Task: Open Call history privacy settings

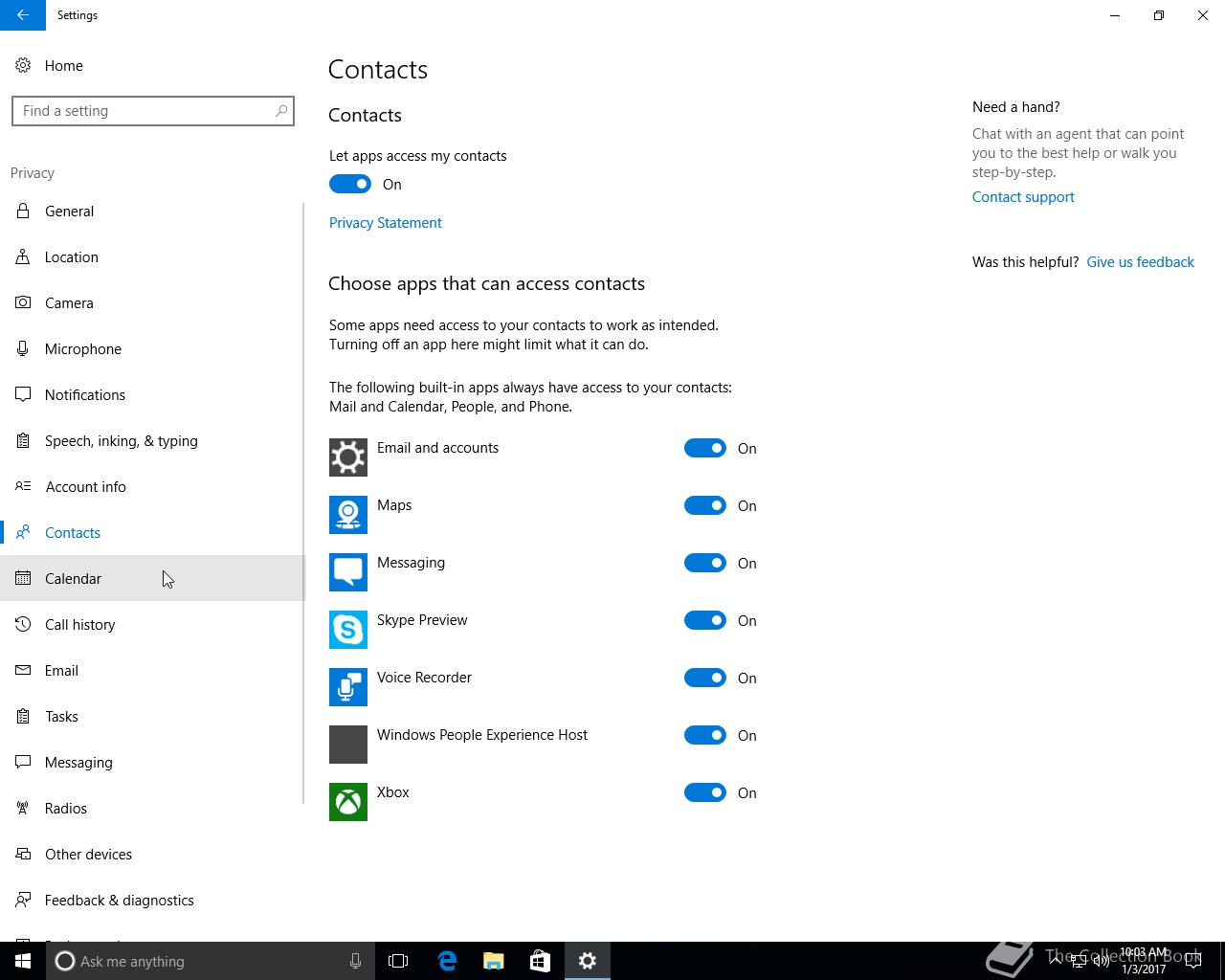Action: (x=151, y=625)
